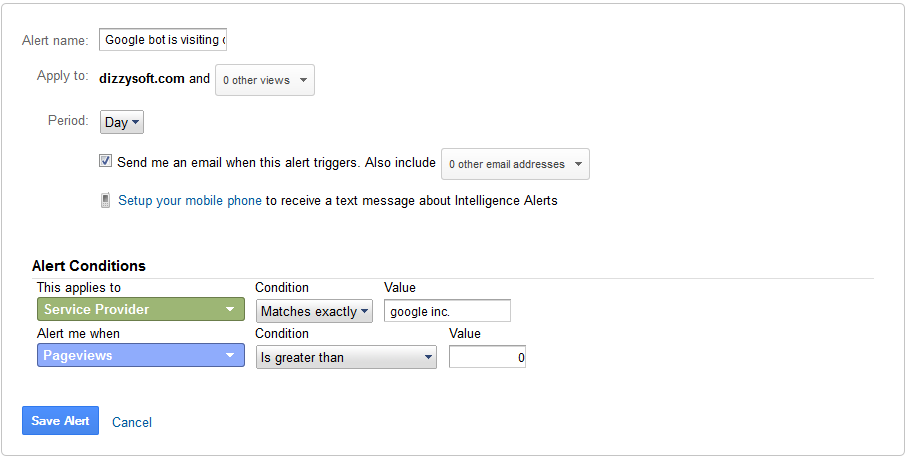Open the 'Is greater than' condition dropdown
The width and height of the screenshot is (907, 458).
[x=346, y=357]
